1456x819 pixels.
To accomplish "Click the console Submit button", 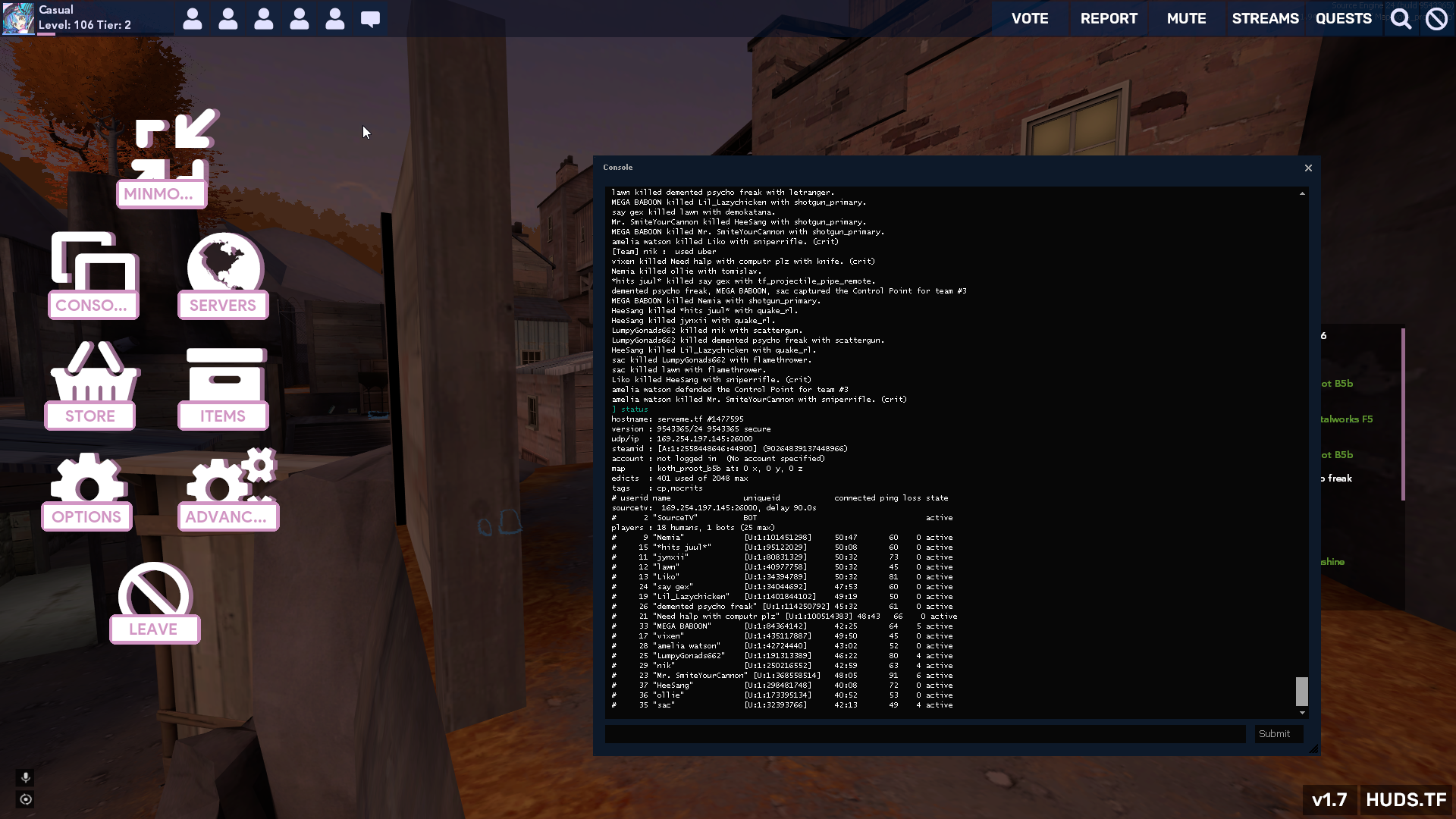I will pos(1278,733).
